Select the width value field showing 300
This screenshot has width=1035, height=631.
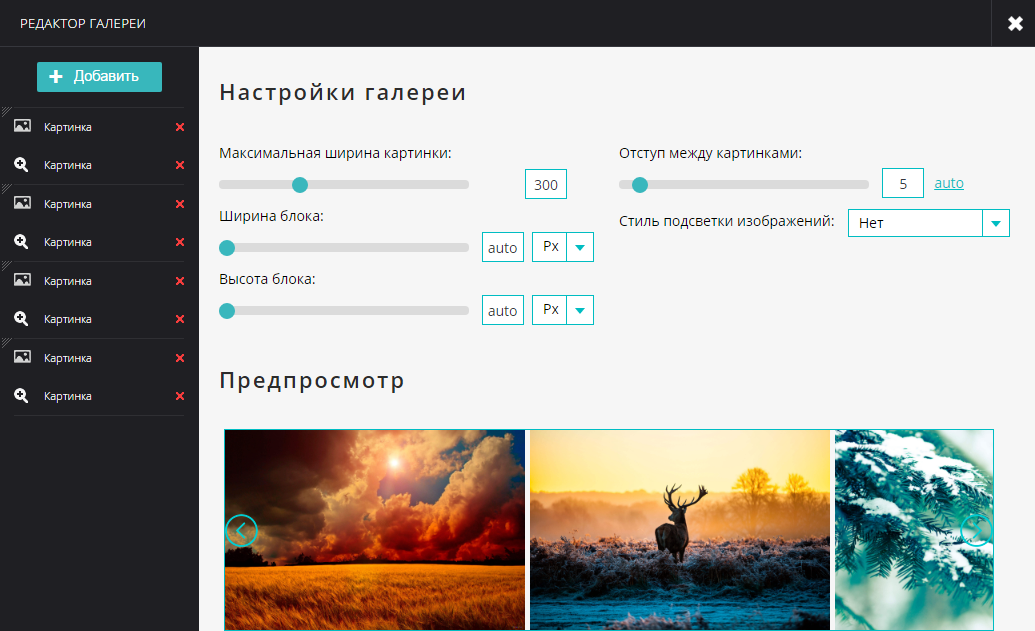[x=545, y=184]
